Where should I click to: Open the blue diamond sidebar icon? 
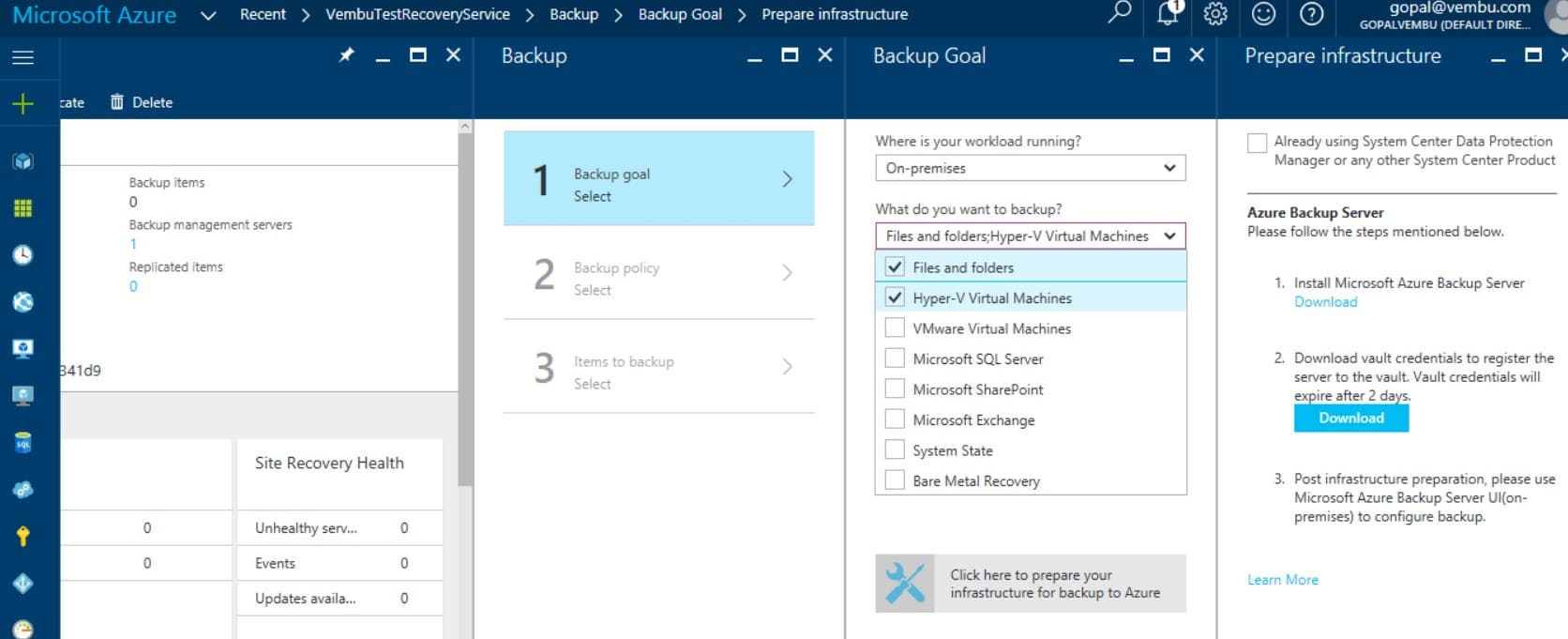coord(23,584)
